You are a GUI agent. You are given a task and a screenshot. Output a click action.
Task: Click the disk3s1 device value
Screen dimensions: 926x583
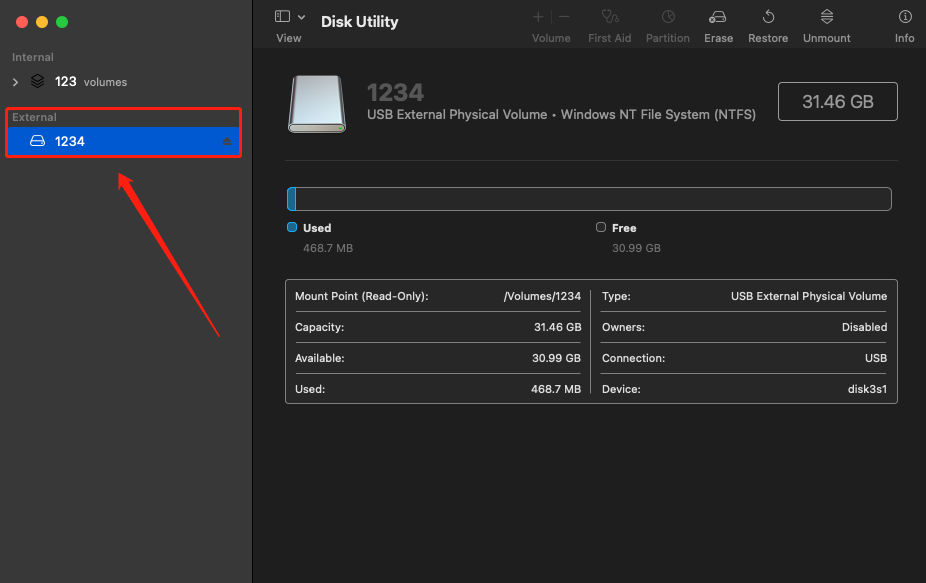pyautogui.click(x=868, y=389)
